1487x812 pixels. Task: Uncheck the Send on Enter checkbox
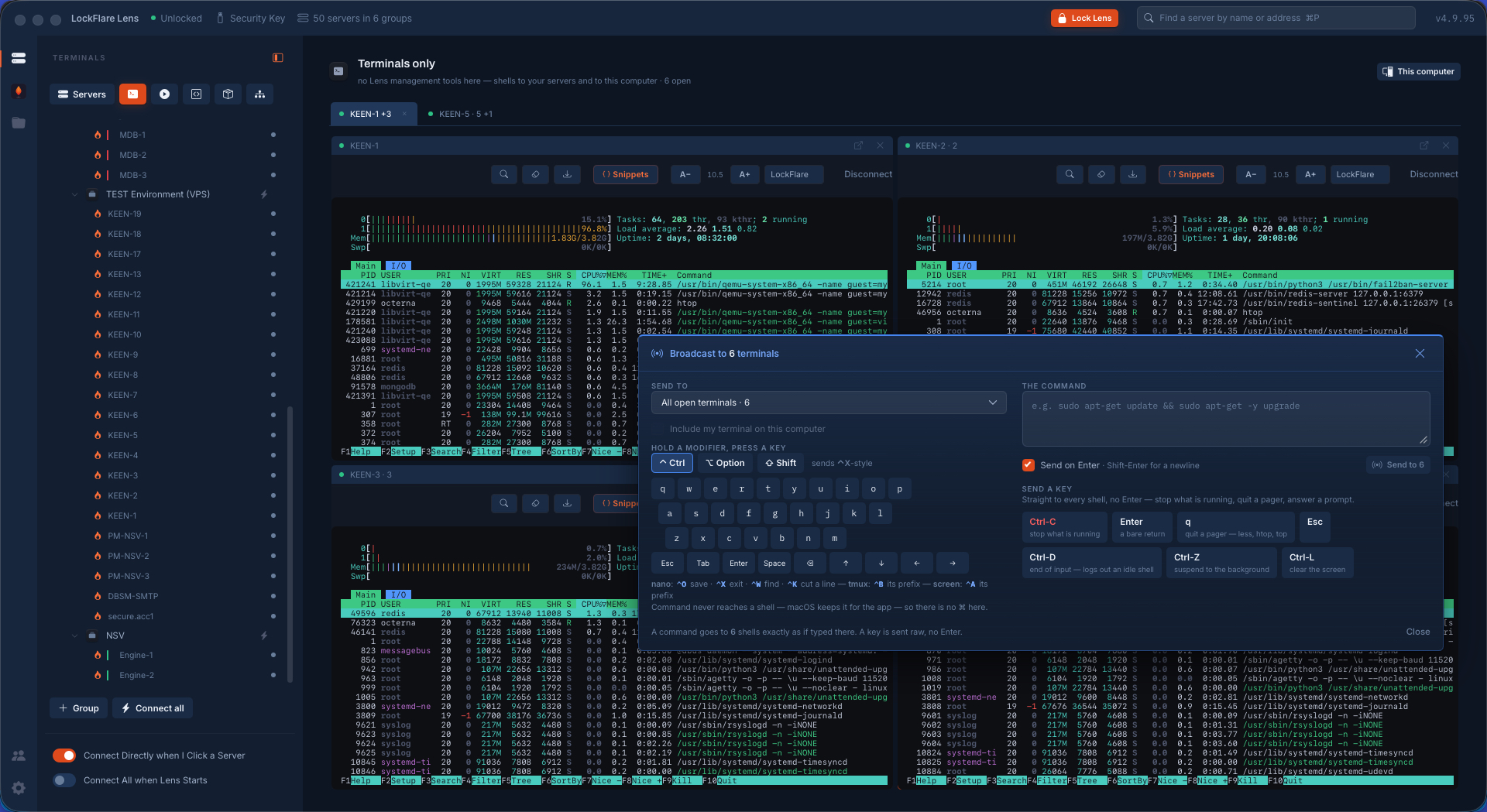click(x=1029, y=465)
